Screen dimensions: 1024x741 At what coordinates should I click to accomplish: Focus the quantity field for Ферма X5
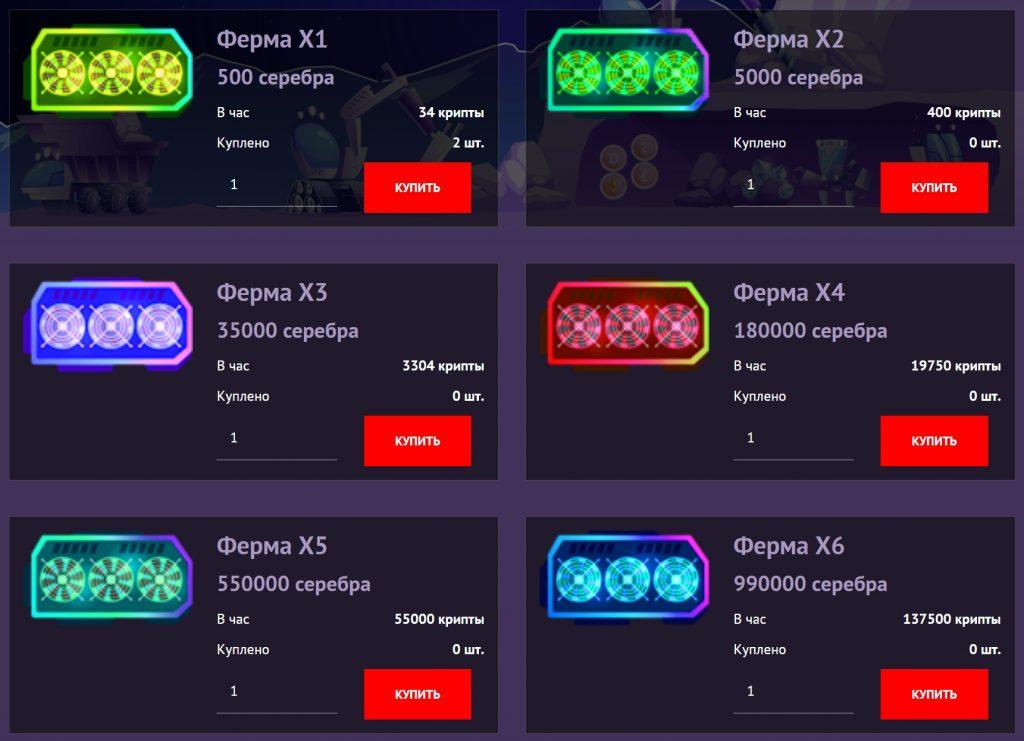click(277, 693)
